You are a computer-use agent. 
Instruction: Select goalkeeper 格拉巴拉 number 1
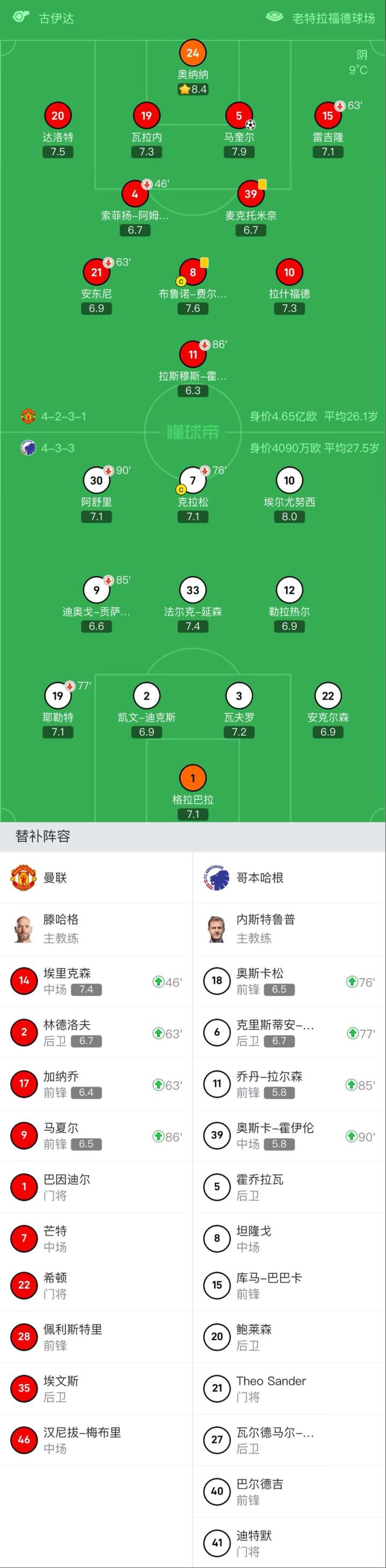point(192,778)
